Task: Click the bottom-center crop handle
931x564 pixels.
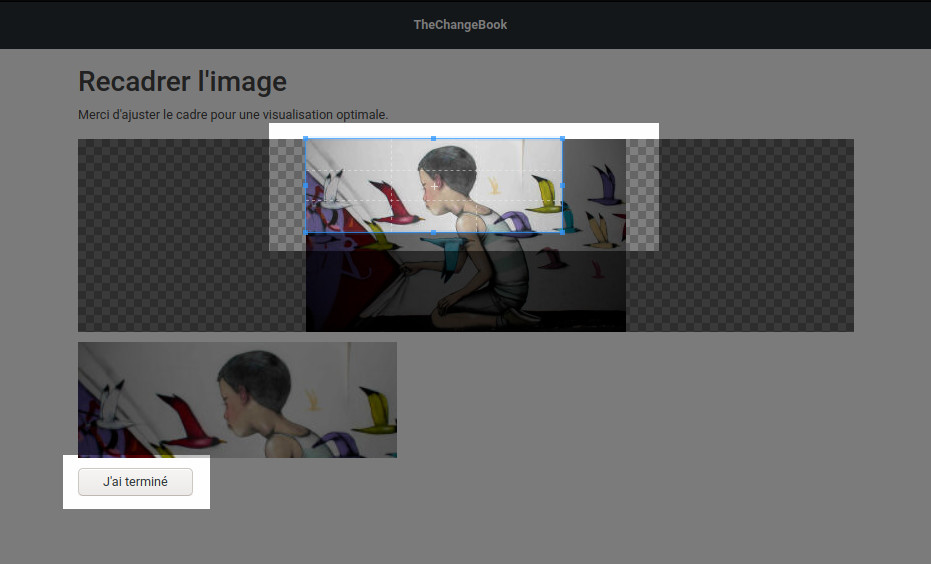Action: coord(433,232)
